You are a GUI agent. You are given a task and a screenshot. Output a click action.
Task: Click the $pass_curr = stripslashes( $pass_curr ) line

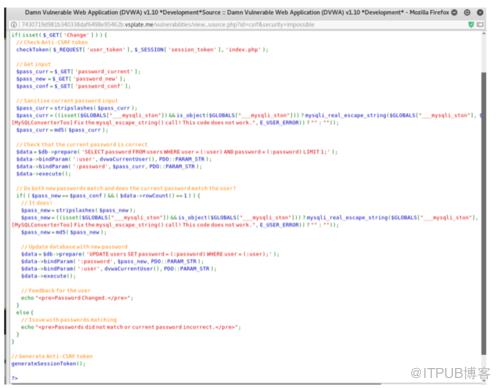77,108
